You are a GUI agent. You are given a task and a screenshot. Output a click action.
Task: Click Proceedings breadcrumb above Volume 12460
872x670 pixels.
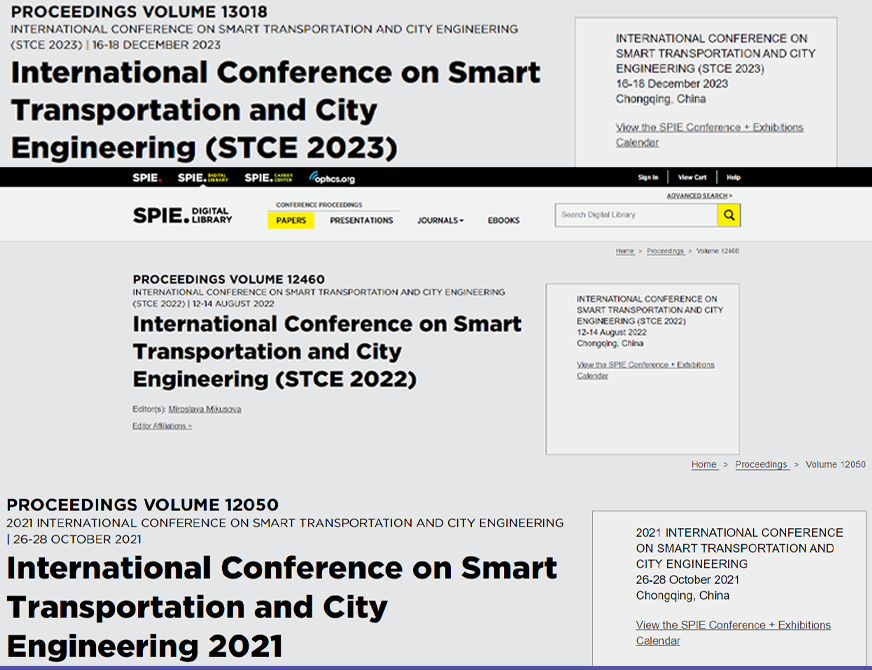[666, 251]
